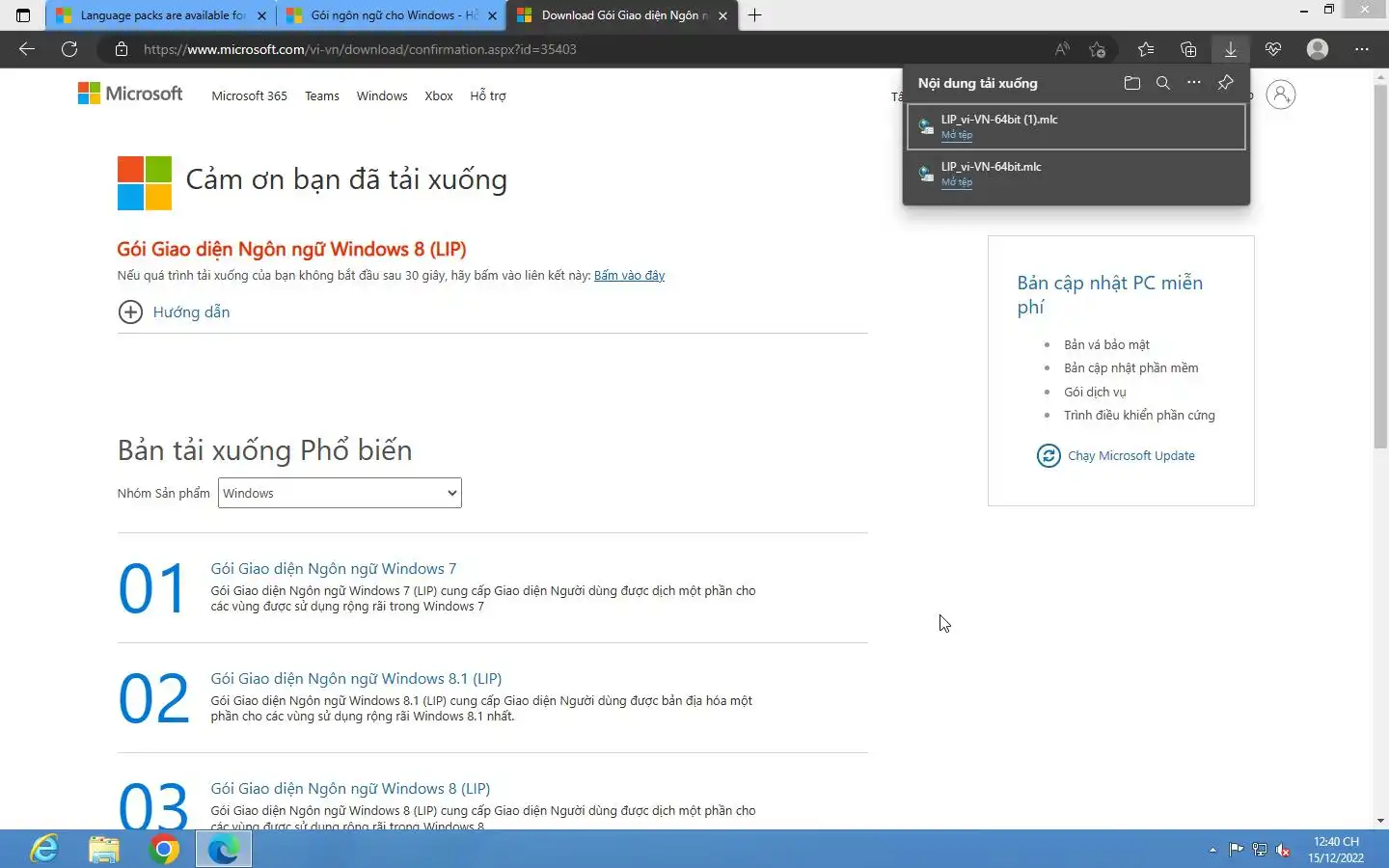Launch Internet Explorer from the taskbar
This screenshot has width=1389, height=868.
[44, 849]
